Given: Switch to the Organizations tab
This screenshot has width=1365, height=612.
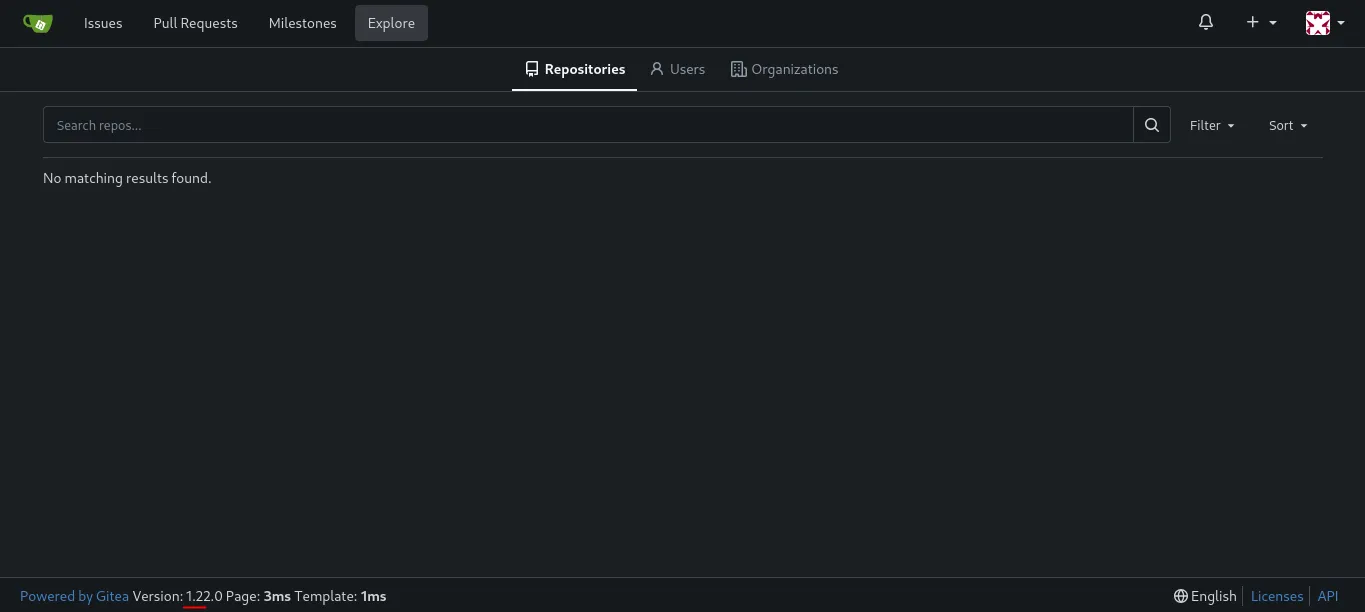Looking at the screenshot, I should click(x=784, y=69).
